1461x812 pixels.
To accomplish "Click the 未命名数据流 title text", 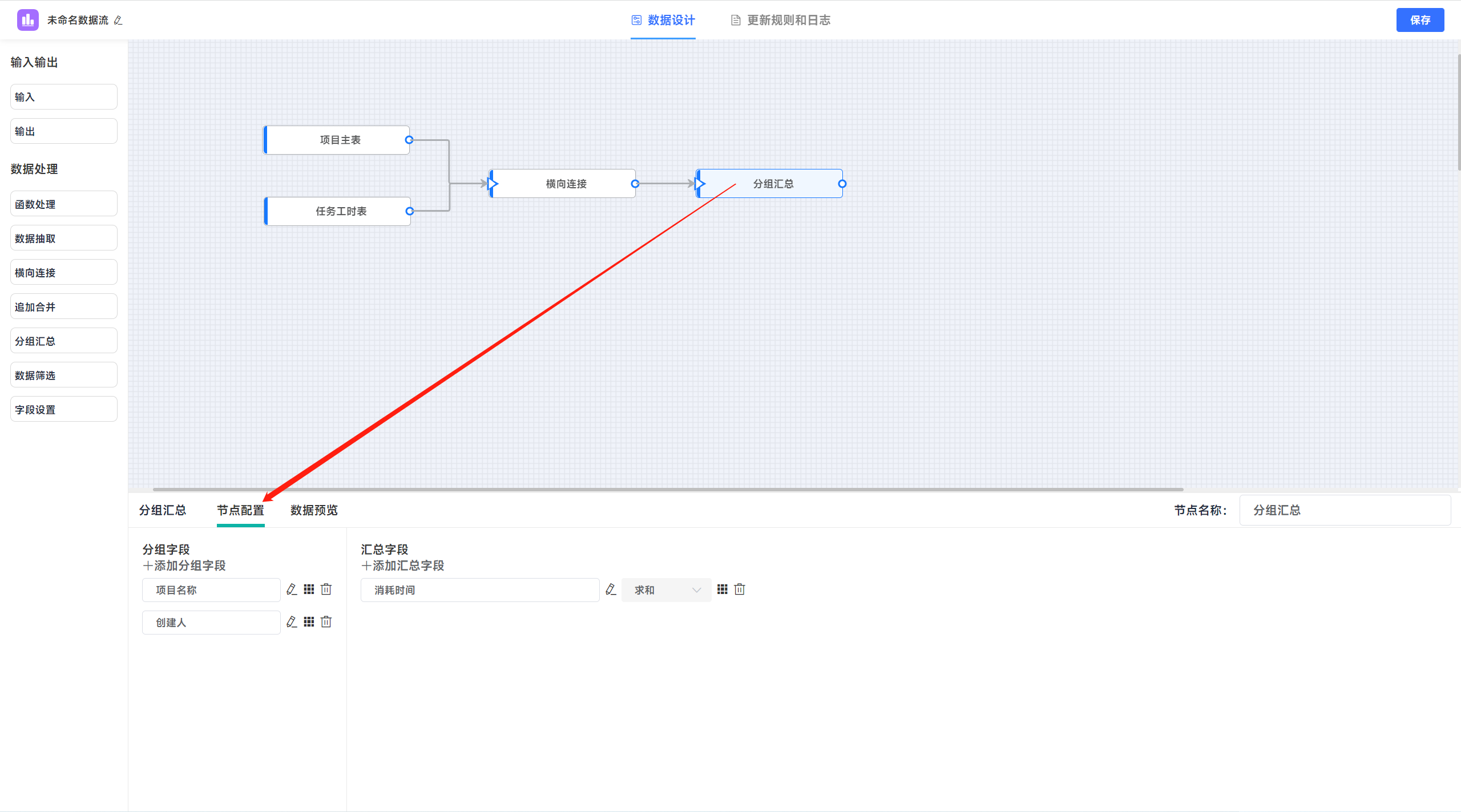I will tap(78, 20).
